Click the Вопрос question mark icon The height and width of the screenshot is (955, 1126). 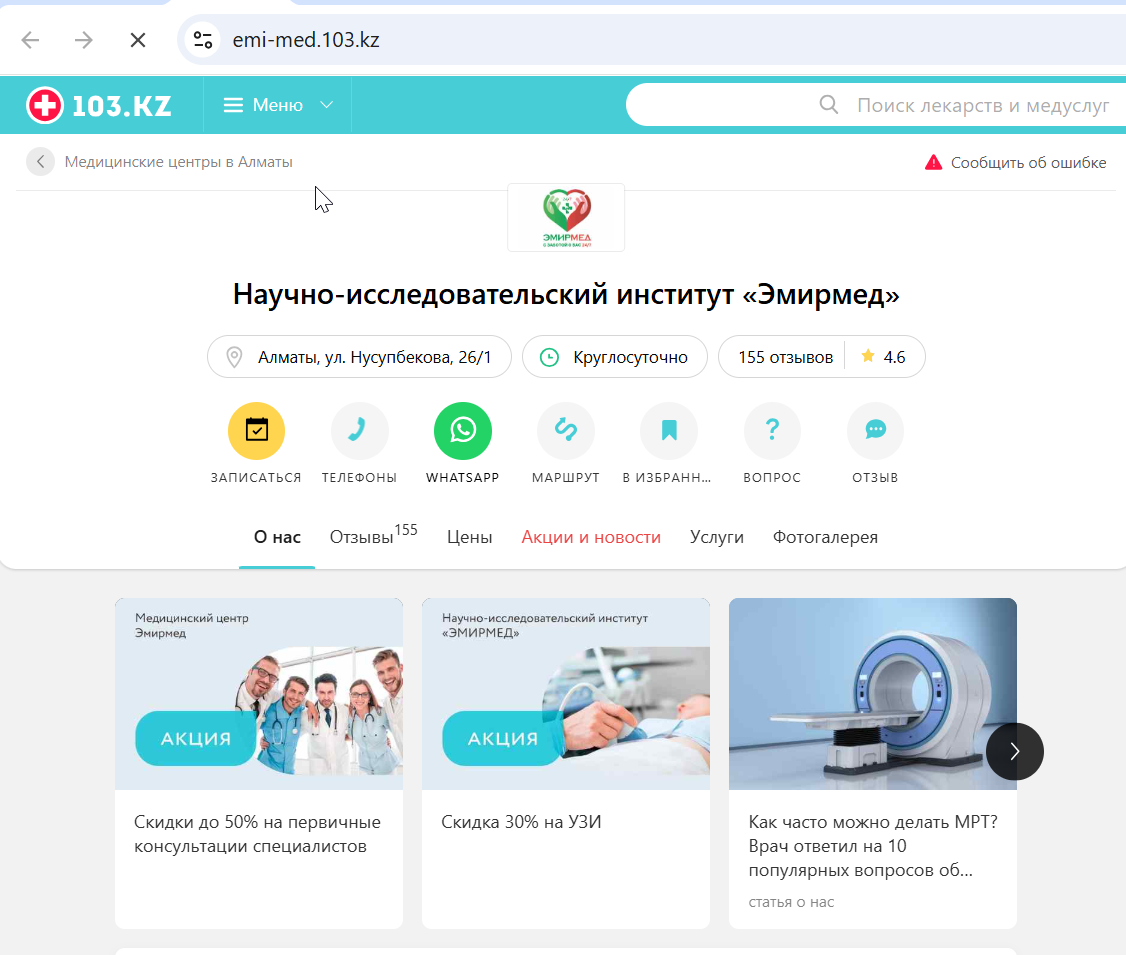tap(772, 431)
